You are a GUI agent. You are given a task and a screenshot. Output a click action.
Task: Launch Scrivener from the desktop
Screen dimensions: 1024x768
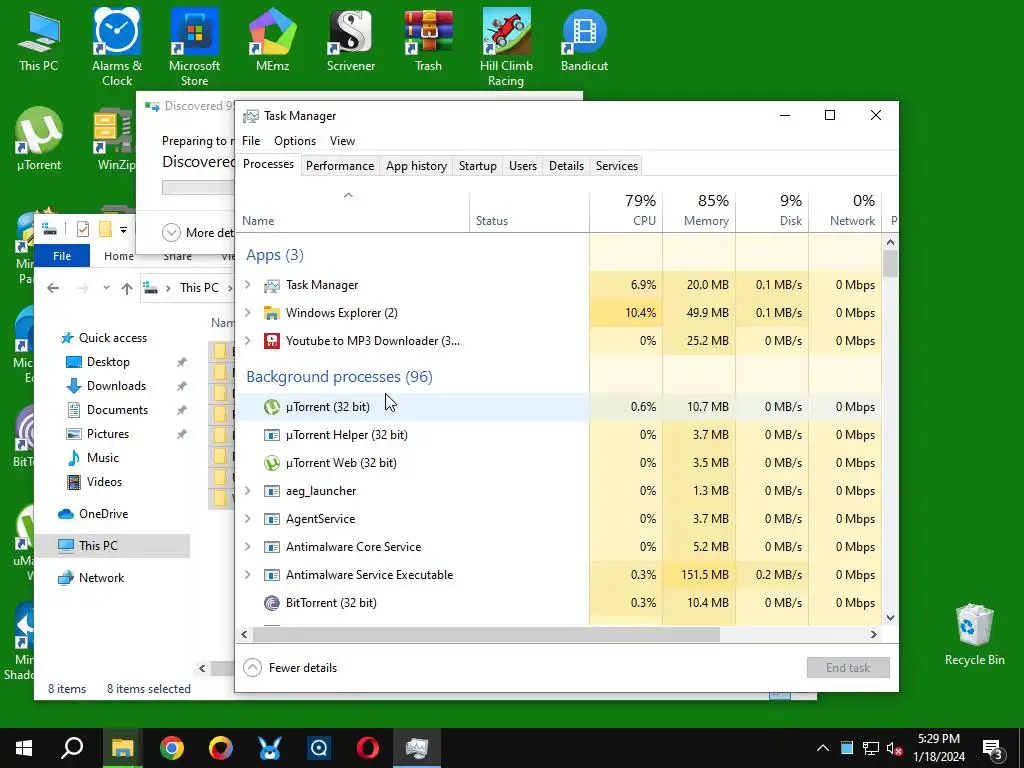coord(351,40)
